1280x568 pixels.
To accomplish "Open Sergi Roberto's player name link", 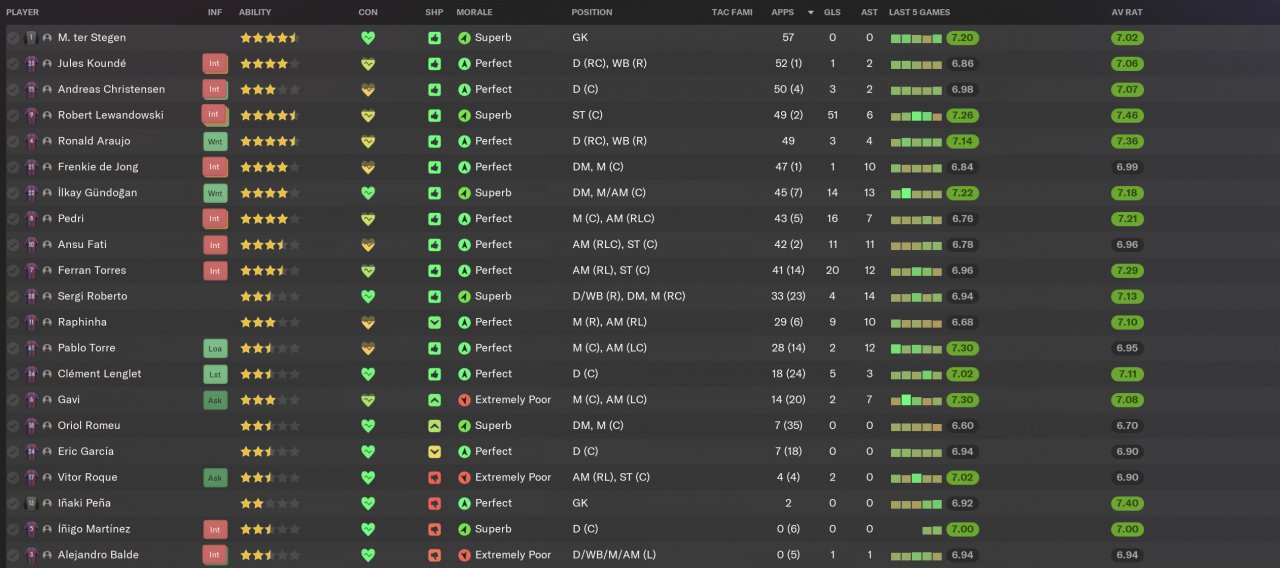I will tap(92, 296).
